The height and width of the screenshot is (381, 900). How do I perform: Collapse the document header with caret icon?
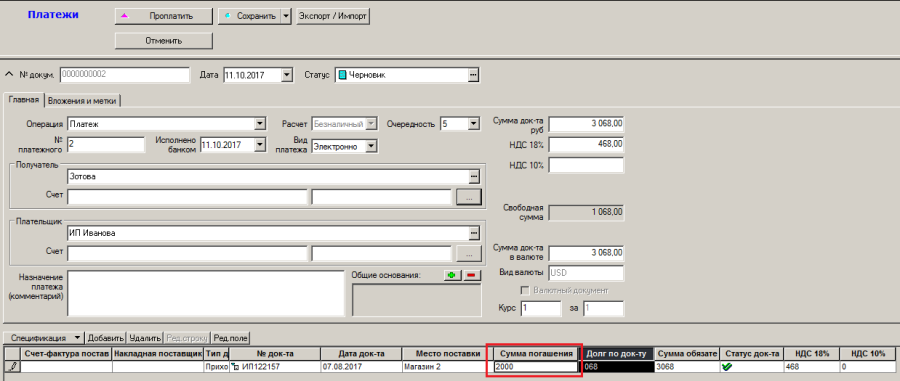tap(9, 74)
